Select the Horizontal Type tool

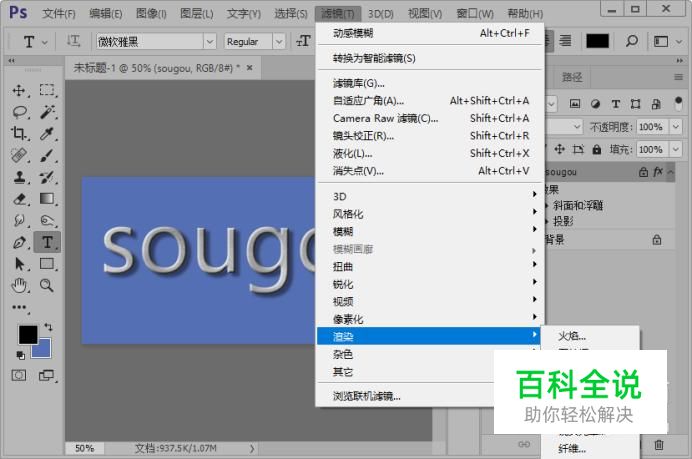pos(47,242)
